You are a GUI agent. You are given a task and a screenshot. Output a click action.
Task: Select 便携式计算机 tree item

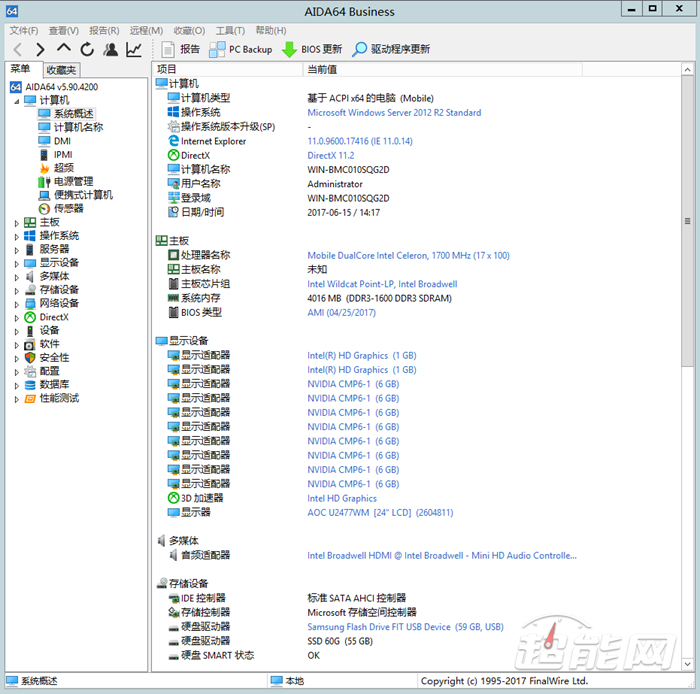[83, 195]
